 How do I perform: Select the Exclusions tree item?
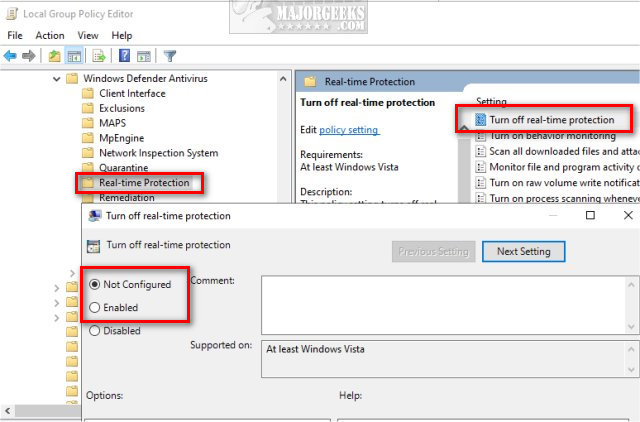coord(122,108)
